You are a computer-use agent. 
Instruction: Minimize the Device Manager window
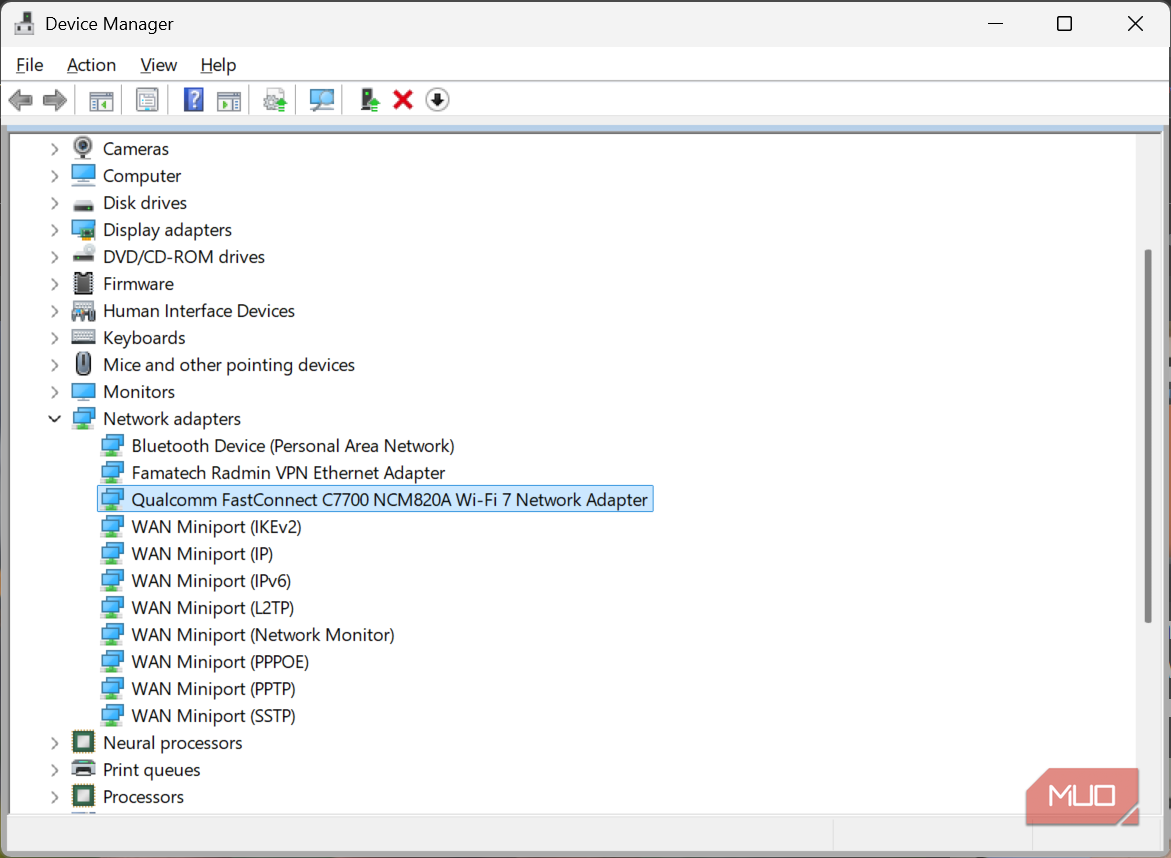[x=995, y=24]
